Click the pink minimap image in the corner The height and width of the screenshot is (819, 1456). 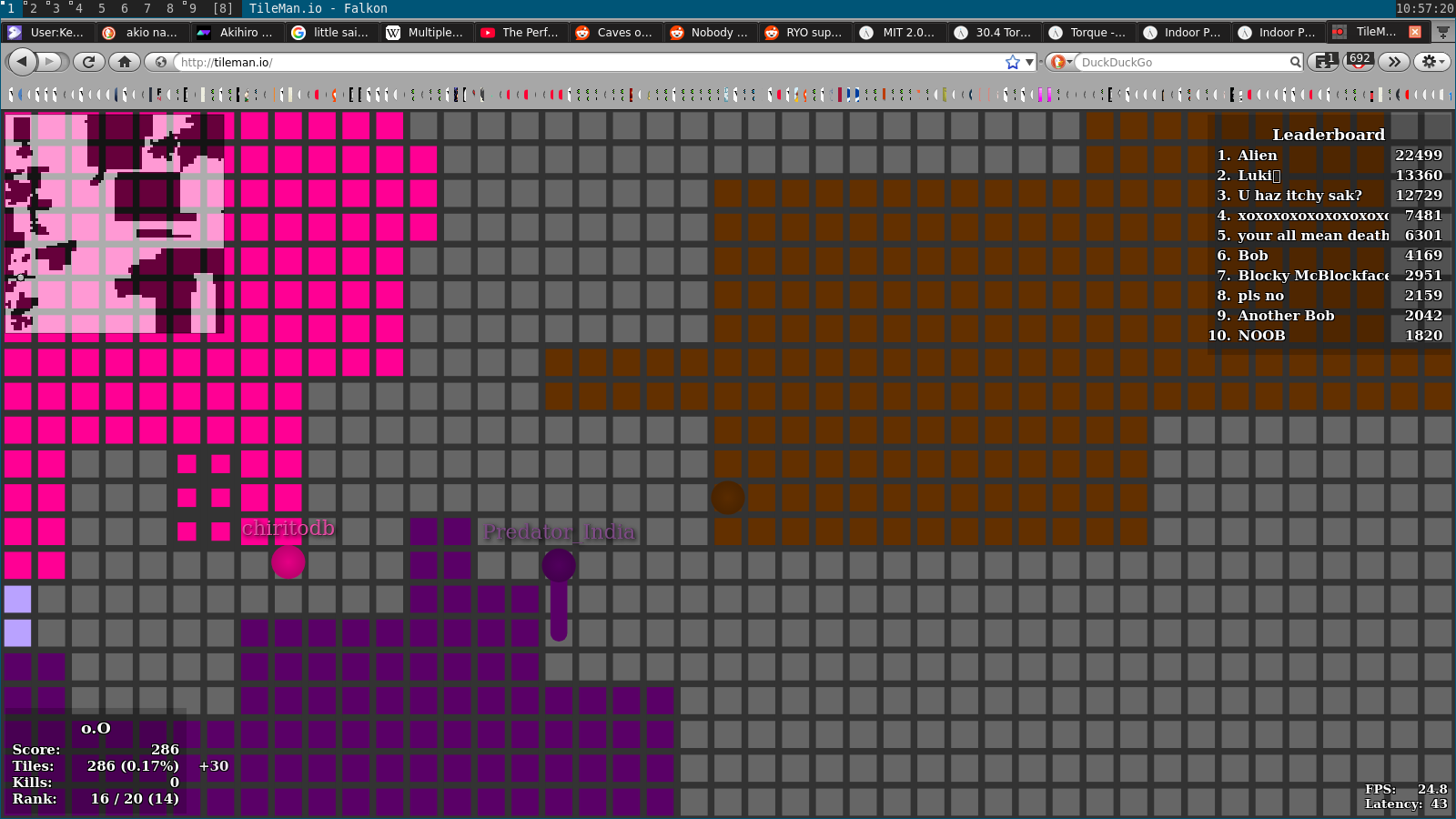(113, 223)
